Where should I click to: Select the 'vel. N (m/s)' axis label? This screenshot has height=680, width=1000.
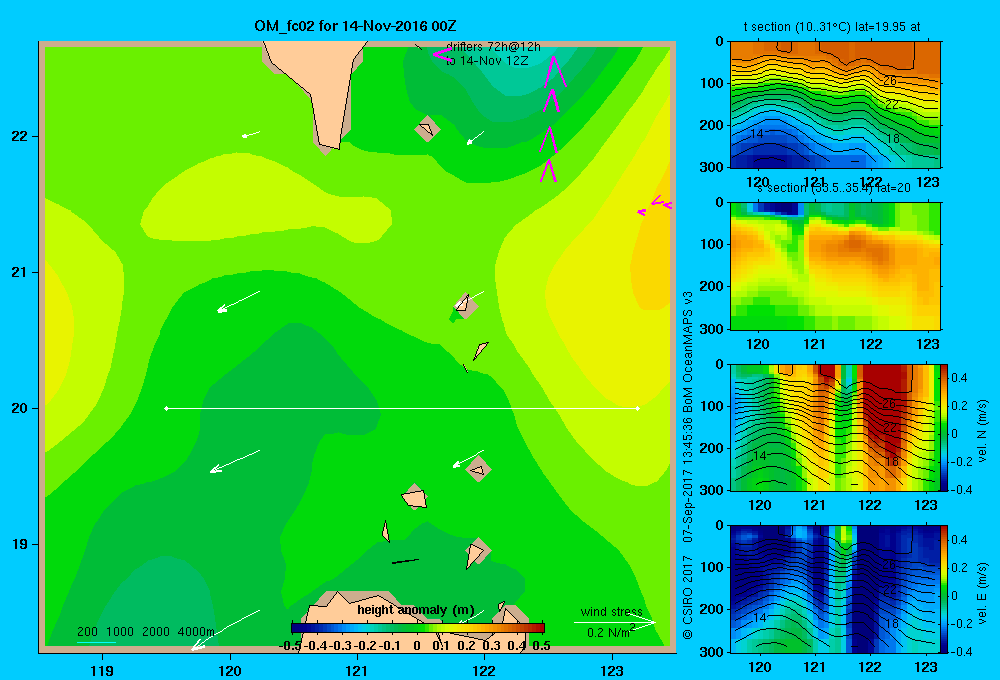pyautogui.click(x=982, y=431)
